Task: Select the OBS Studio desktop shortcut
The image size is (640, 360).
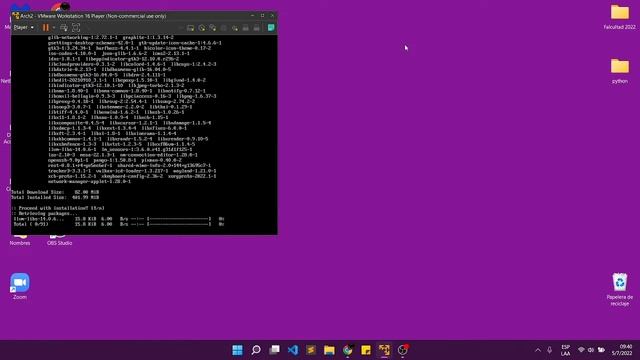Action: click(59, 240)
